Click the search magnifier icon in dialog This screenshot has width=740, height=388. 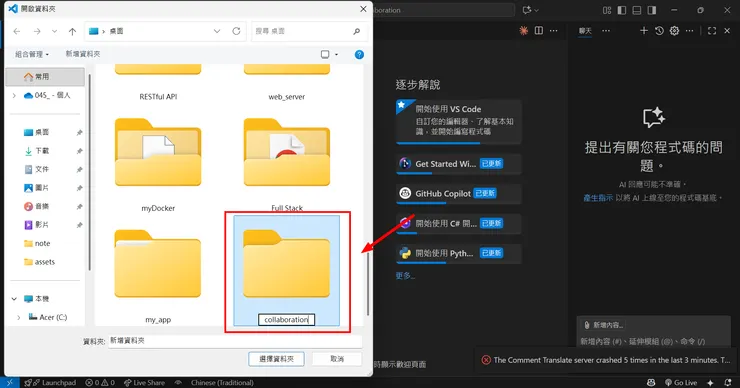(357, 31)
